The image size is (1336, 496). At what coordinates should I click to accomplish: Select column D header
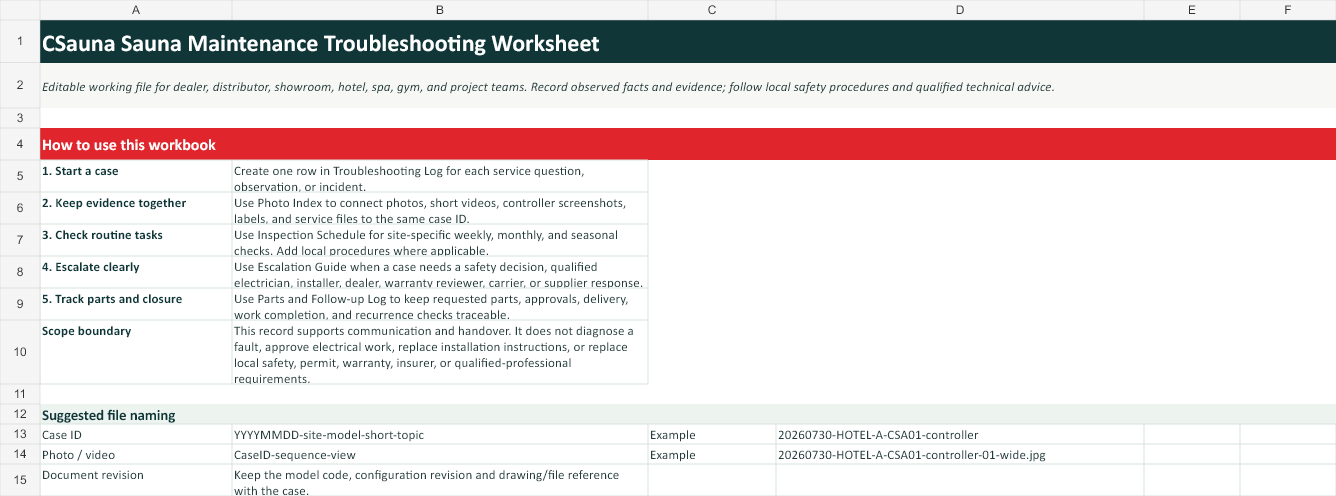point(960,10)
